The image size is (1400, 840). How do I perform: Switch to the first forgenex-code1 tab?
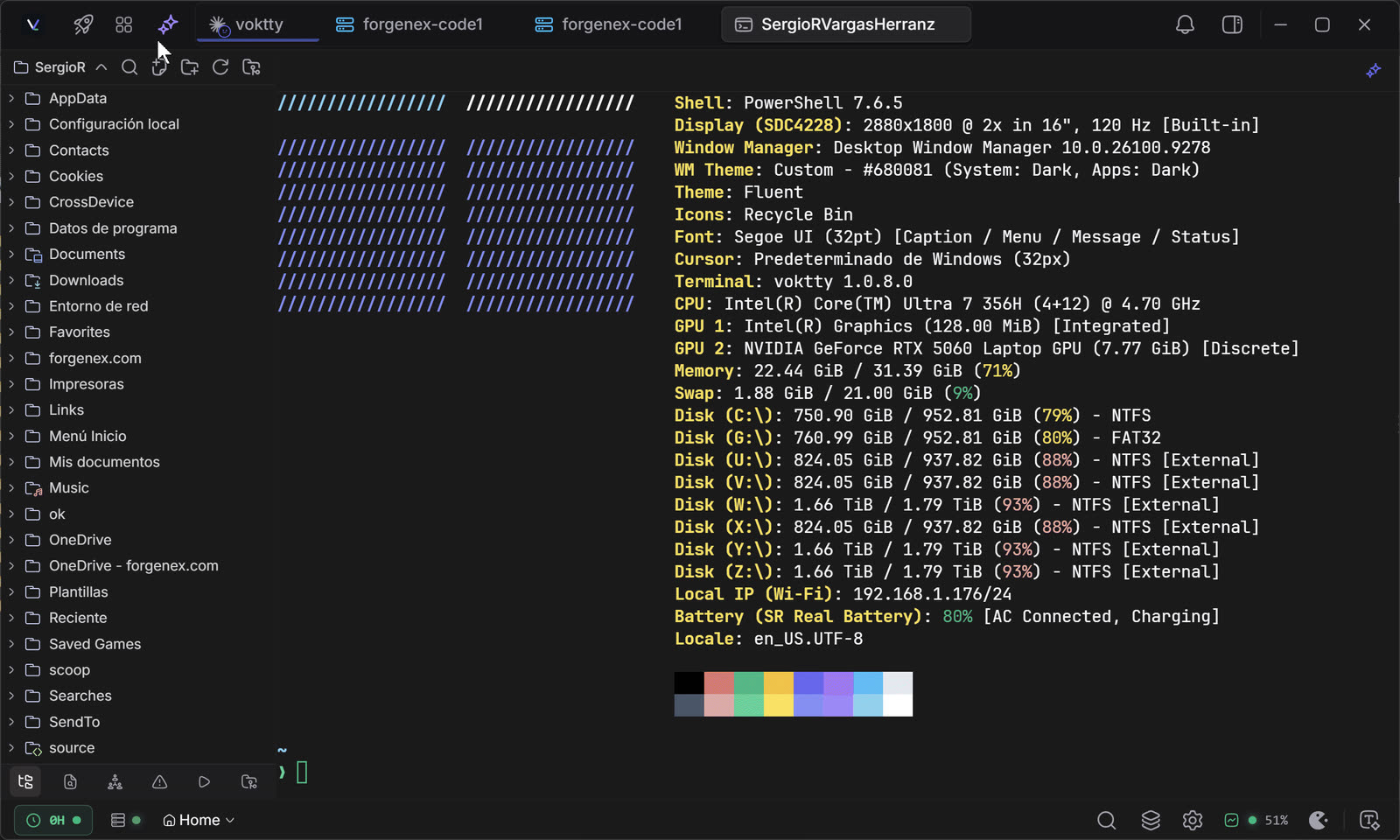(409, 24)
